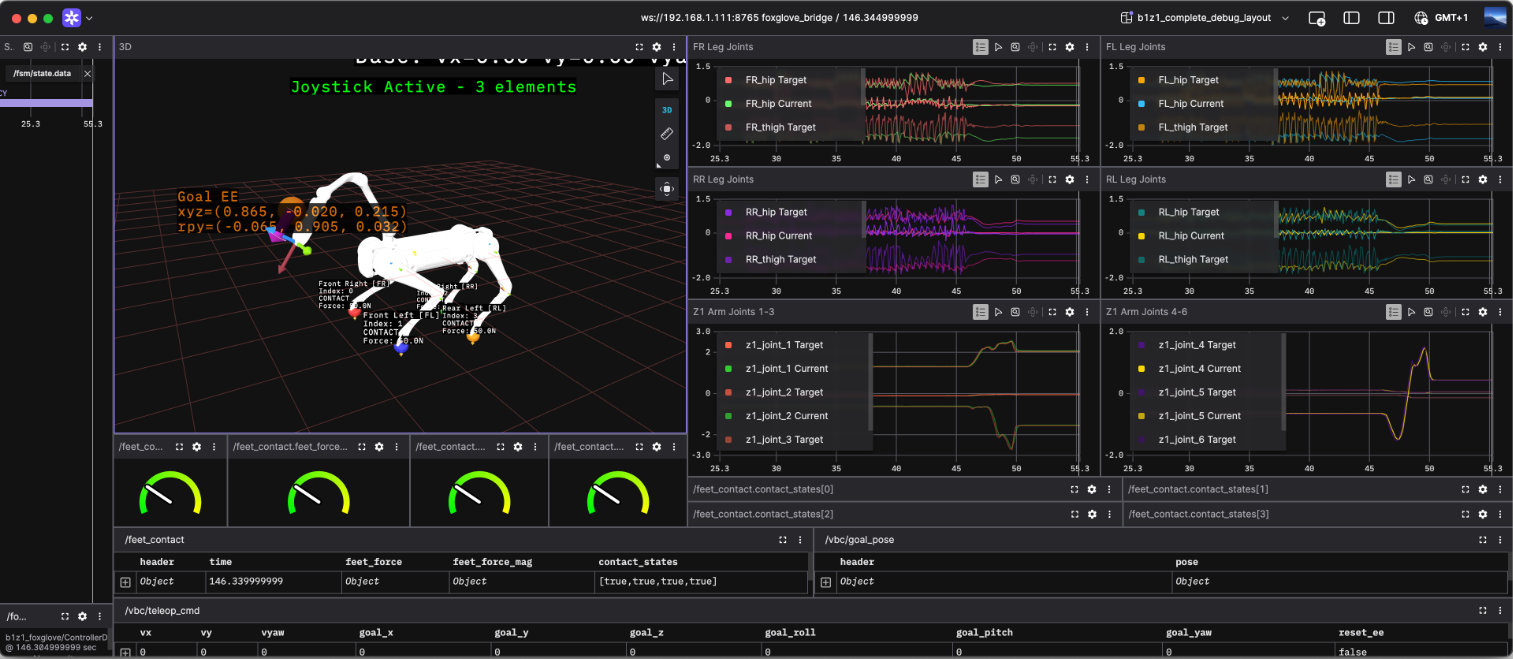Click the Add panel icon in top bar

[x=1317, y=18]
